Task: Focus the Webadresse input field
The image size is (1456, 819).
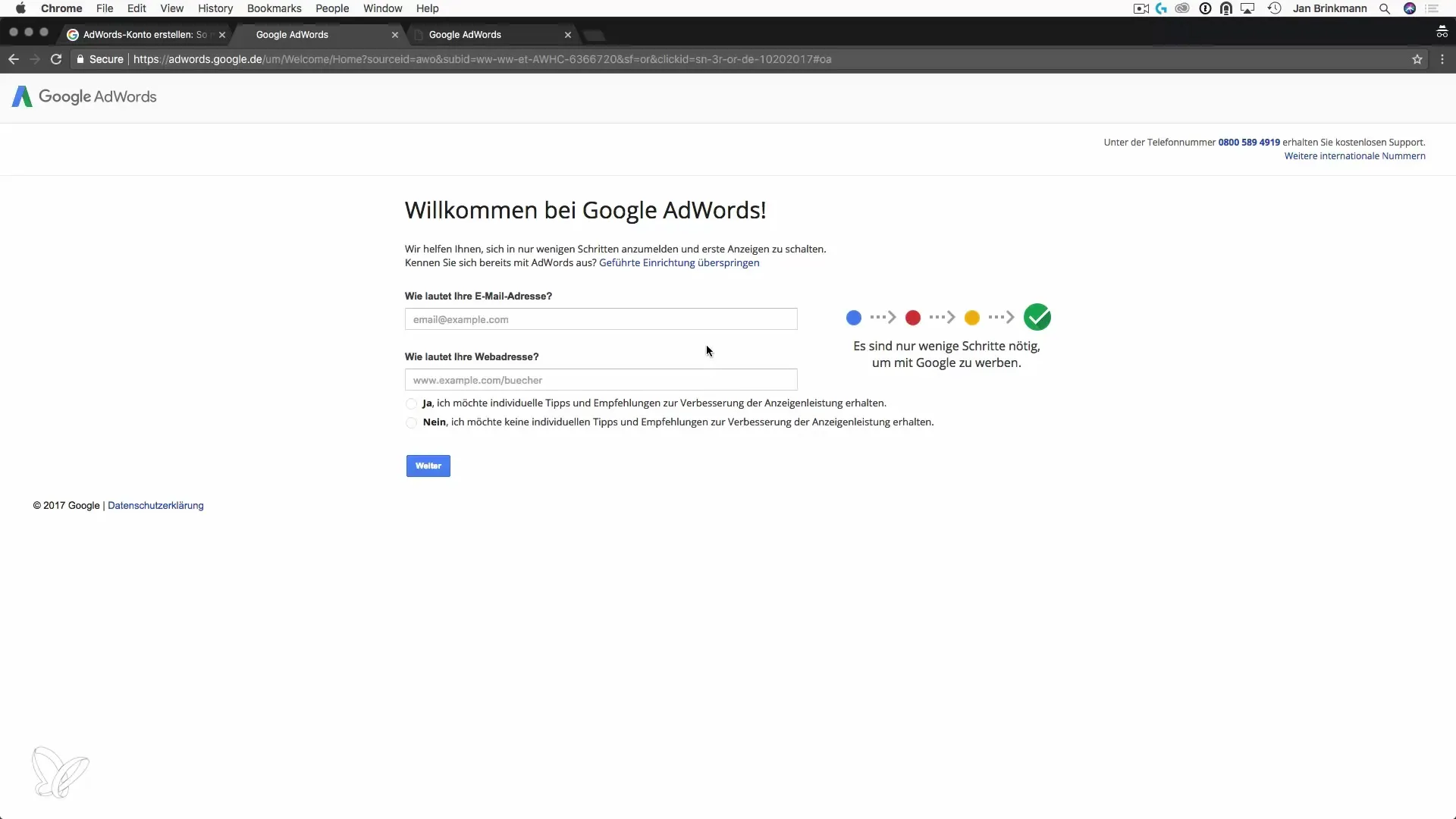Action: (x=601, y=380)
